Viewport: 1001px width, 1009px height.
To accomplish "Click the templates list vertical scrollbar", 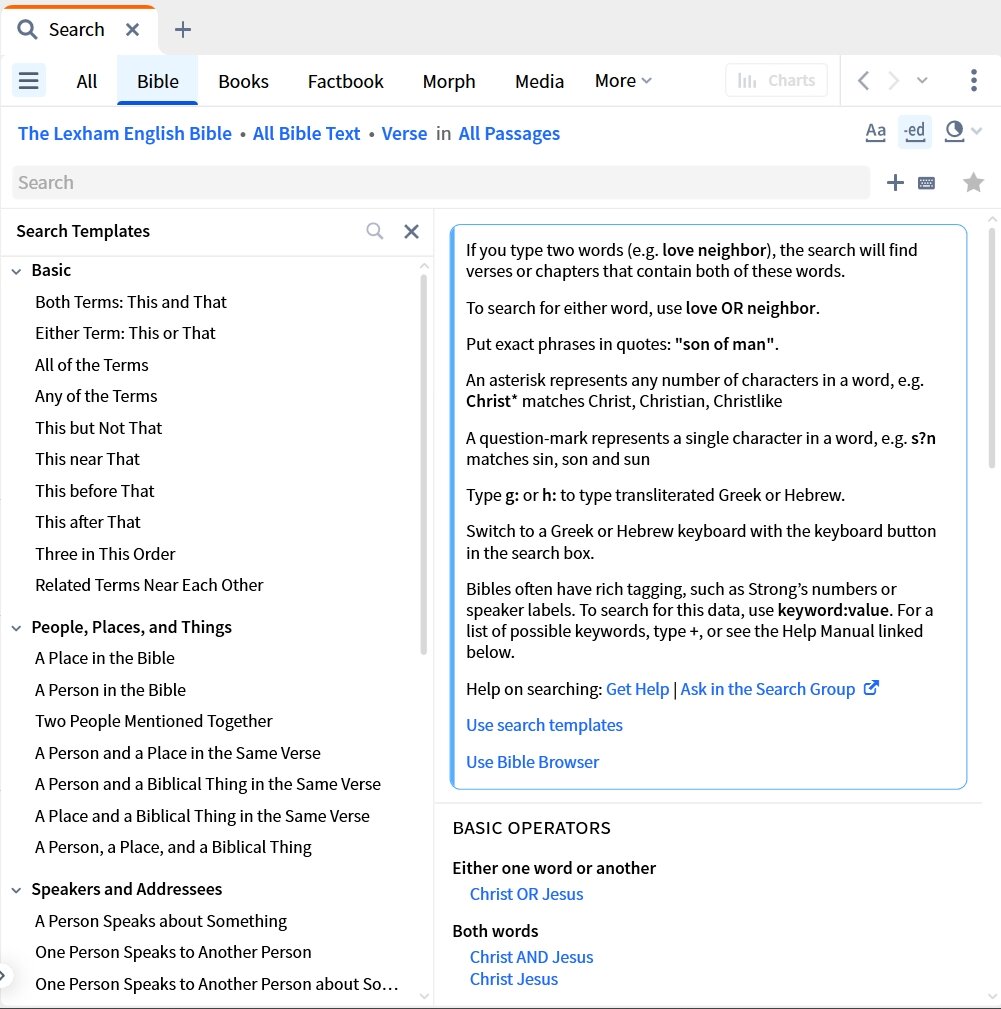I will [x=423, y=463].
